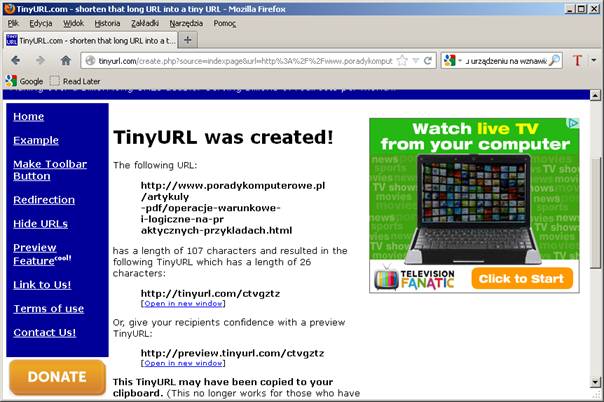This screenshot has height=402, width=604.
Task: Click the http://tinyurl.com/ctvgztz text
Action: pyautogui.click(x=210, y=294)
